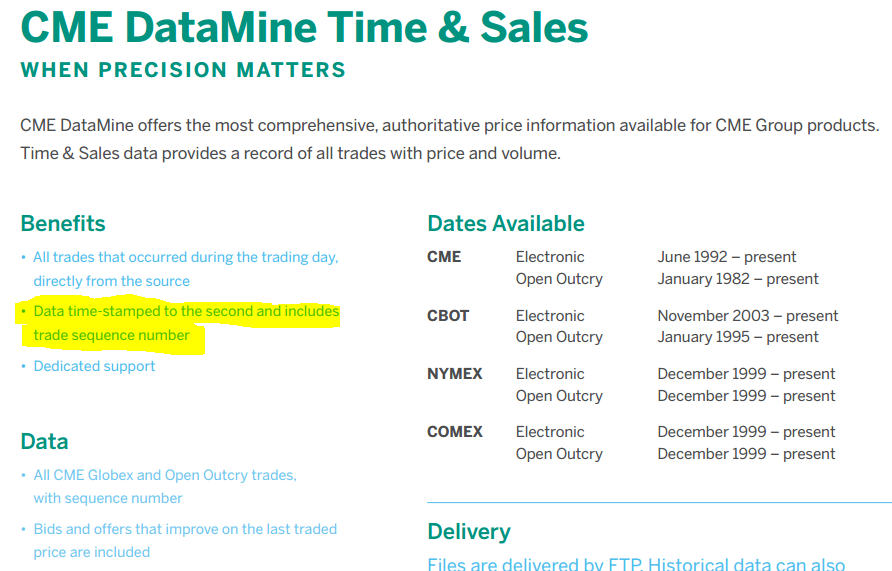
Task: Select the CME exchange label
Action: coord(444,257)
